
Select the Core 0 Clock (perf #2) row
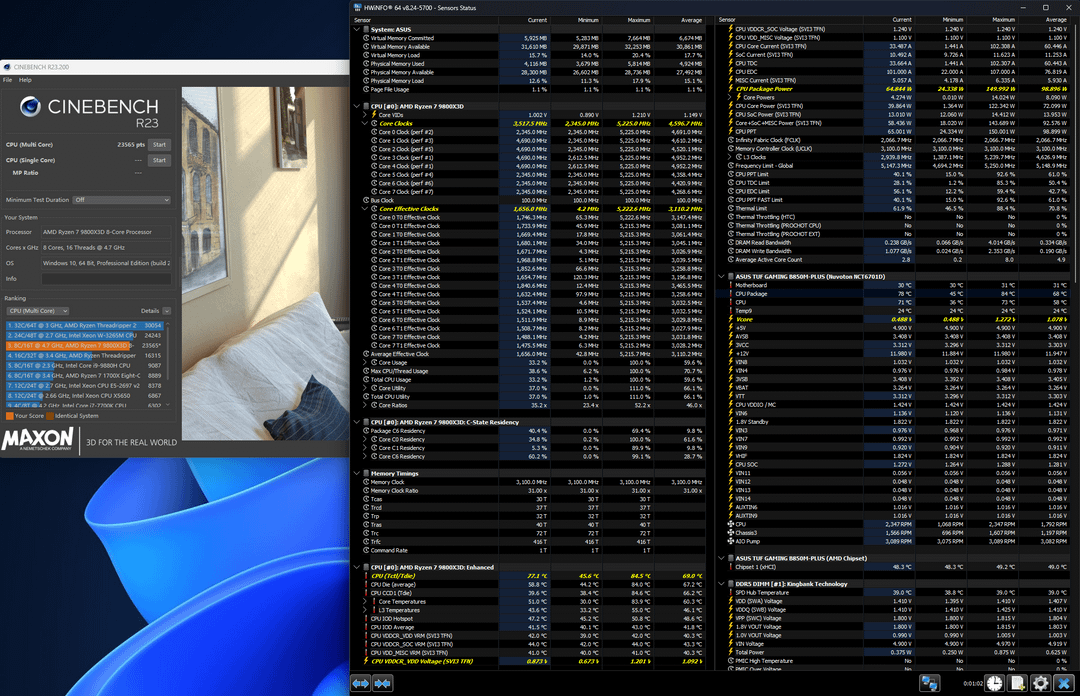[529, 132]
